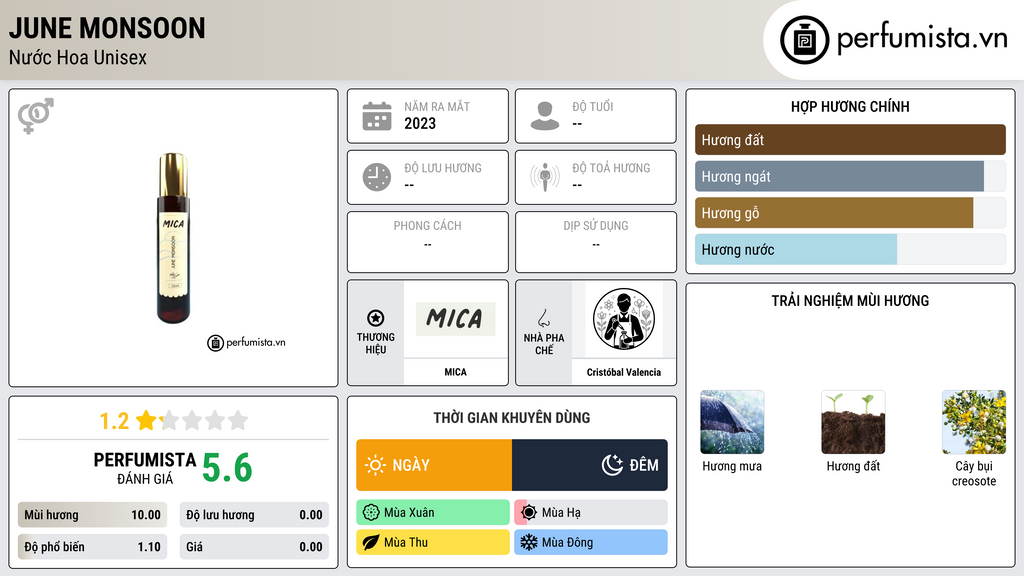The image size is (1024, 576).
Task: Click the HỢP HƯƠNG CHÍNH heading
Action: 850,106
